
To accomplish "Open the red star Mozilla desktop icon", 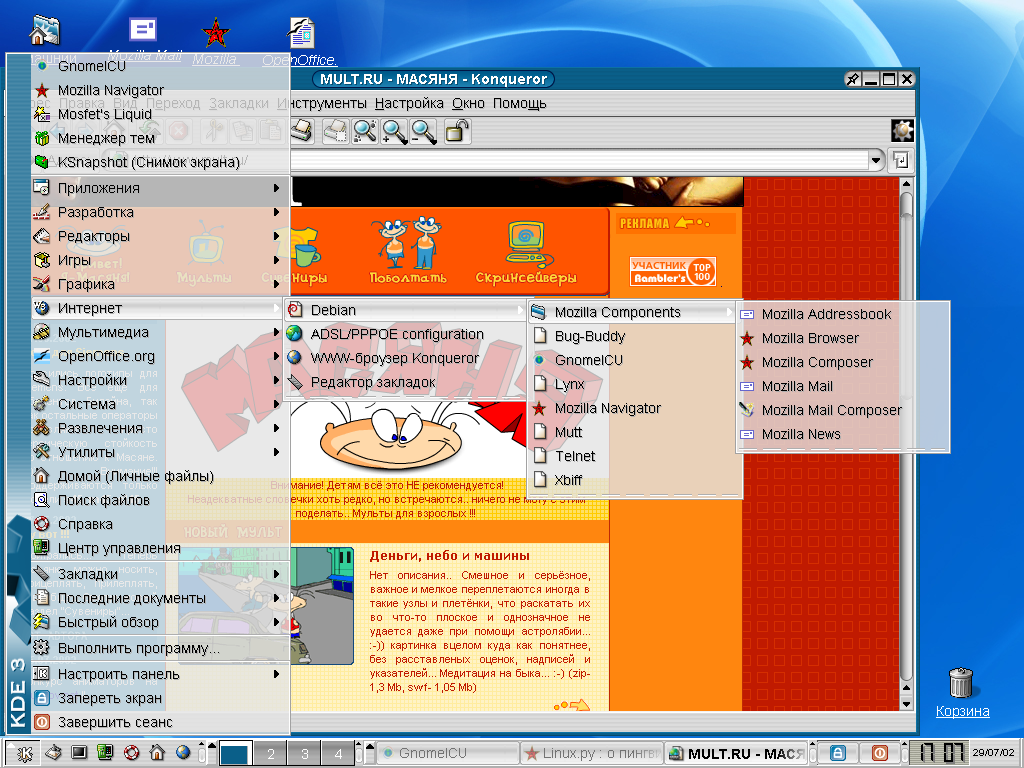I will (x=216, y=31).
